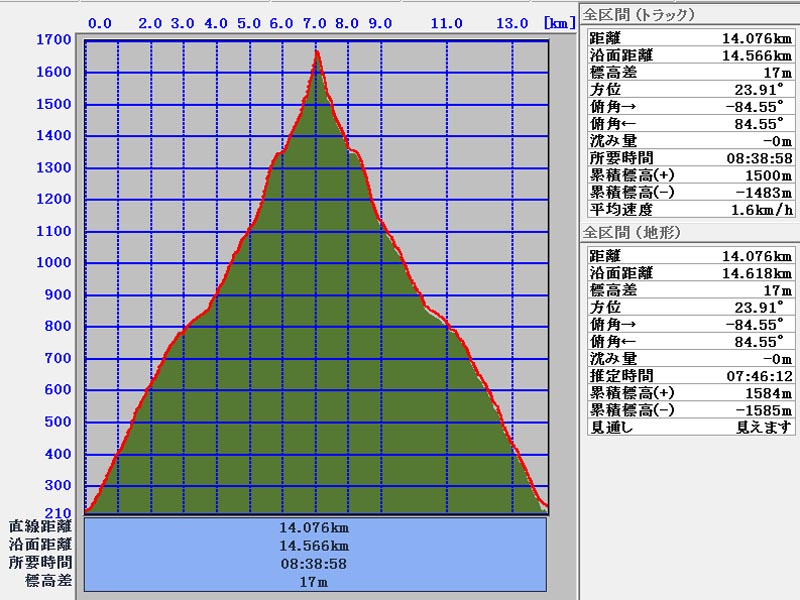Click the 累積標高(-) -1483m value

[765, 192]
